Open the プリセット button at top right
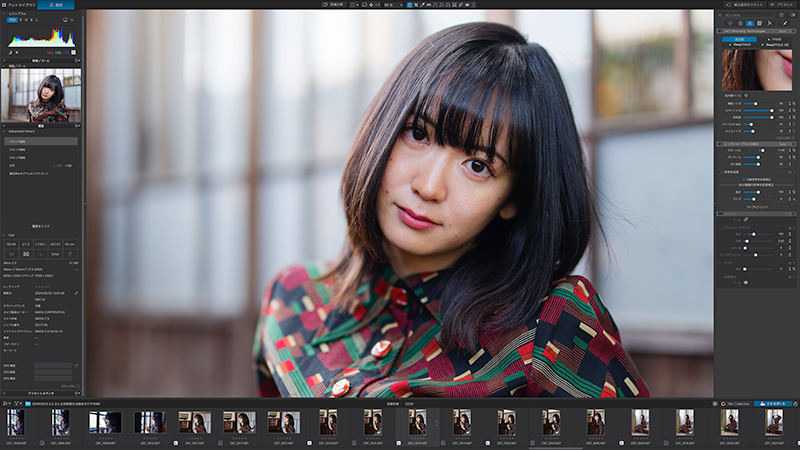 tap(782, 5)
